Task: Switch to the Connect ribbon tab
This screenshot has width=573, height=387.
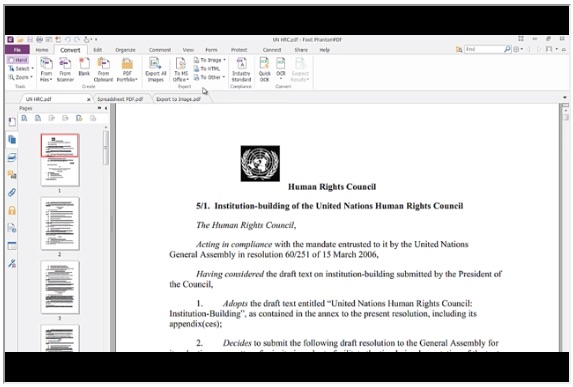Action: 272,50
